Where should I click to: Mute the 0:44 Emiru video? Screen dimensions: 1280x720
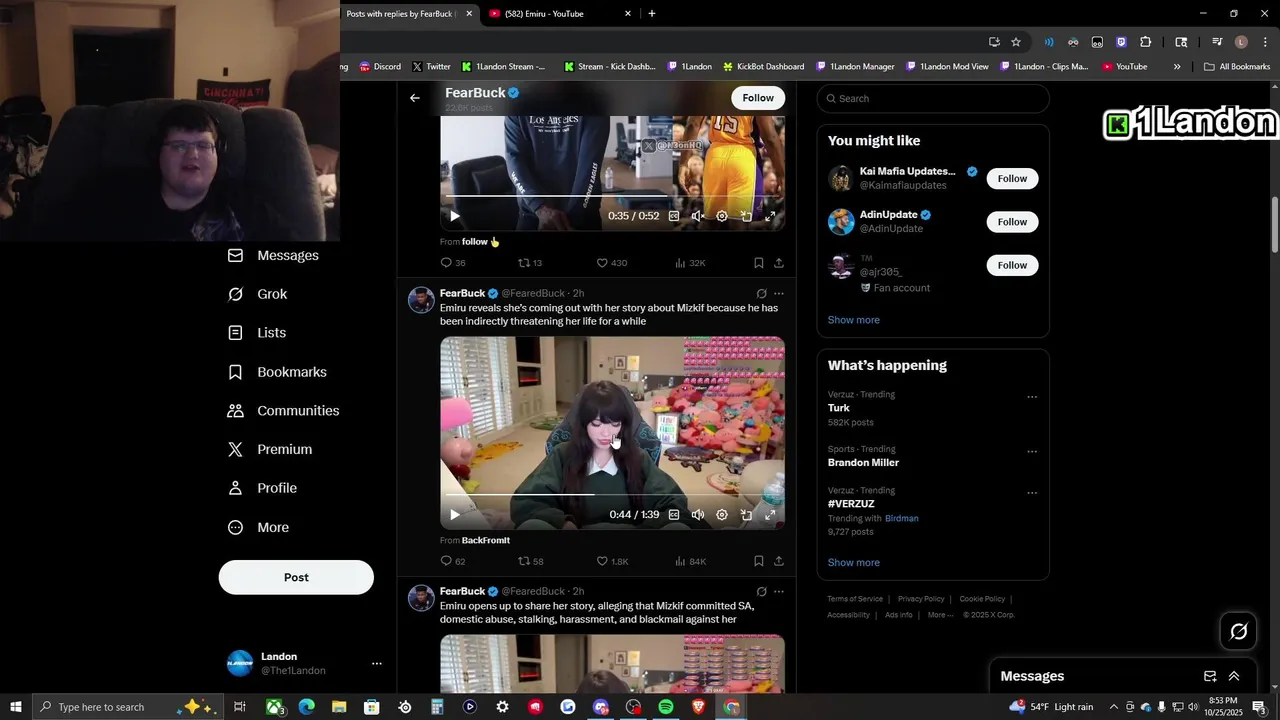pos(698,515)
